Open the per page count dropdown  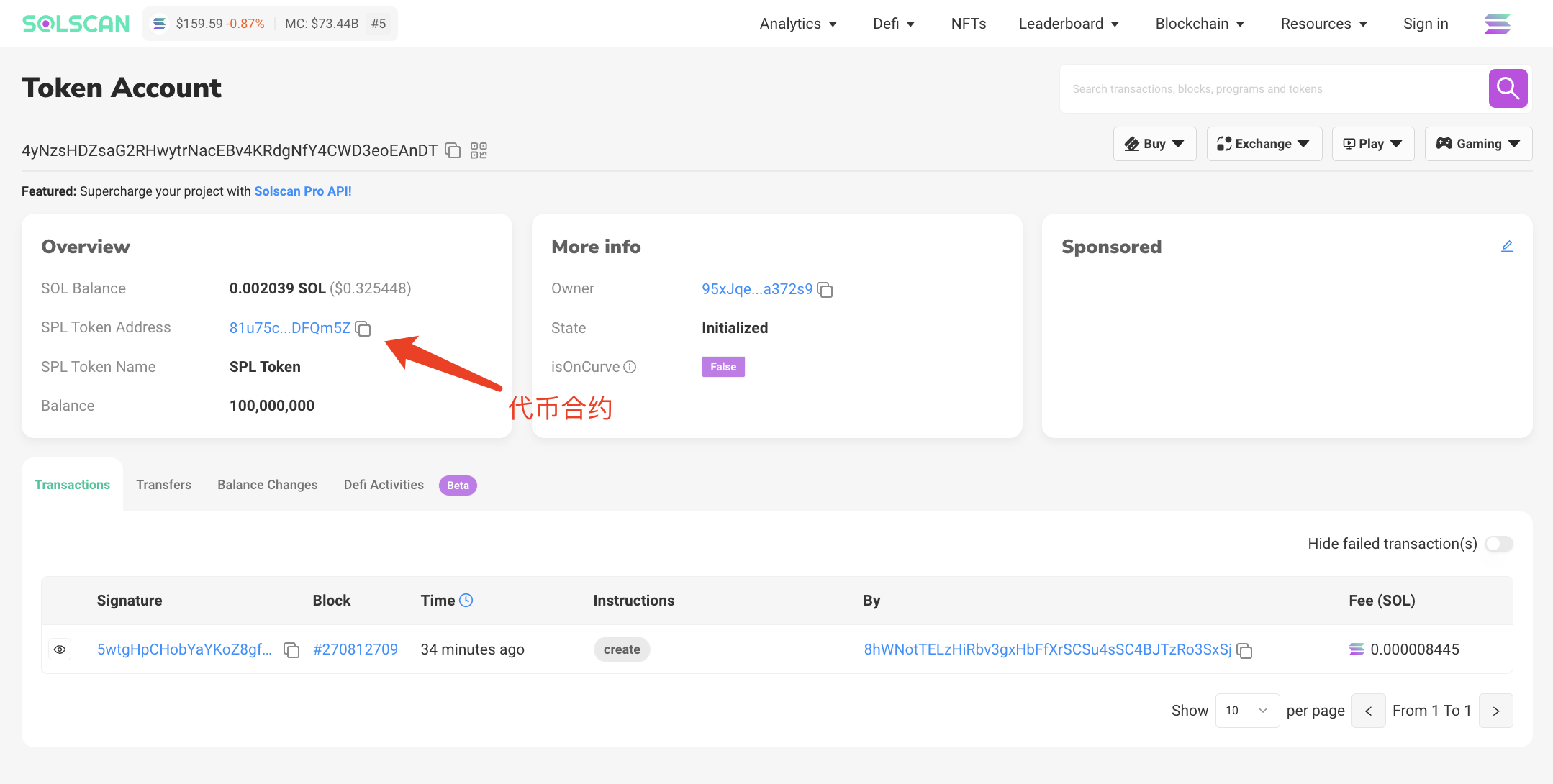click(1247, 711)
